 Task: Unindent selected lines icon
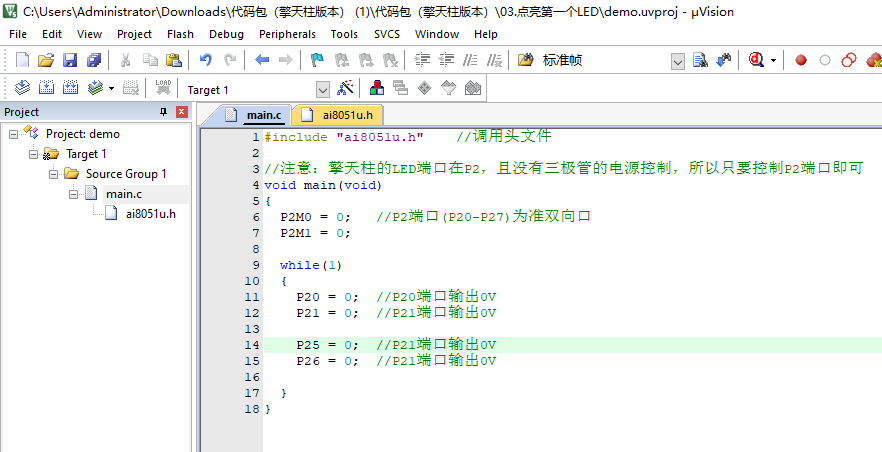point(446,60)
